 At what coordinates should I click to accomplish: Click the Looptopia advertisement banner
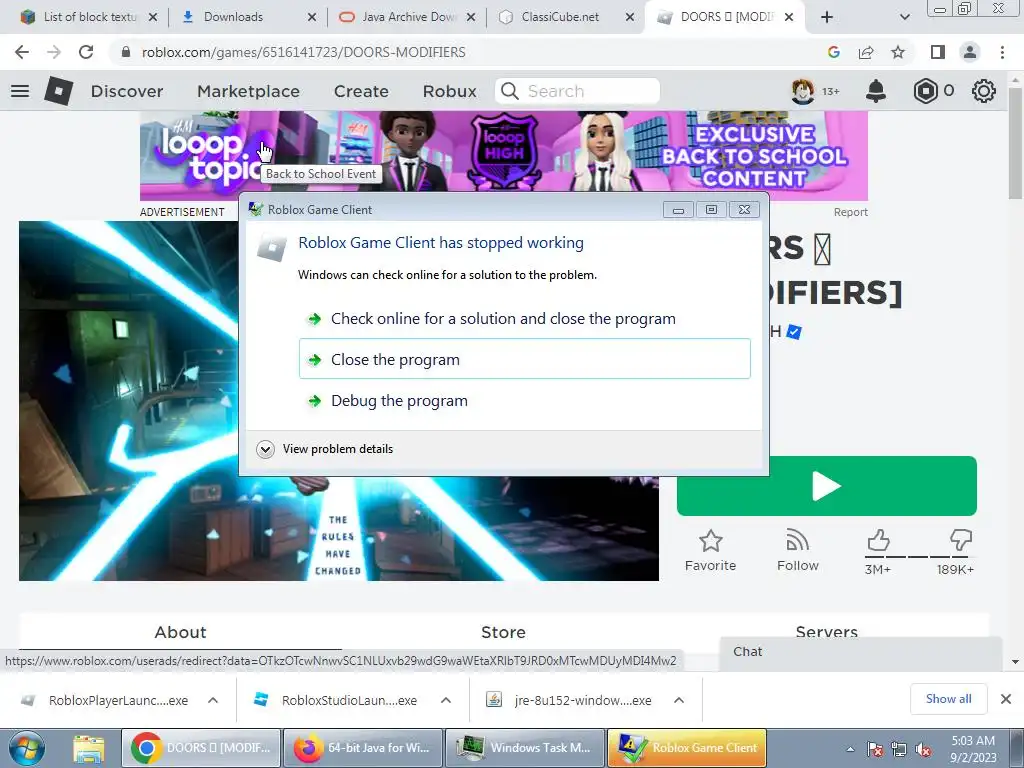pos(504,155)
